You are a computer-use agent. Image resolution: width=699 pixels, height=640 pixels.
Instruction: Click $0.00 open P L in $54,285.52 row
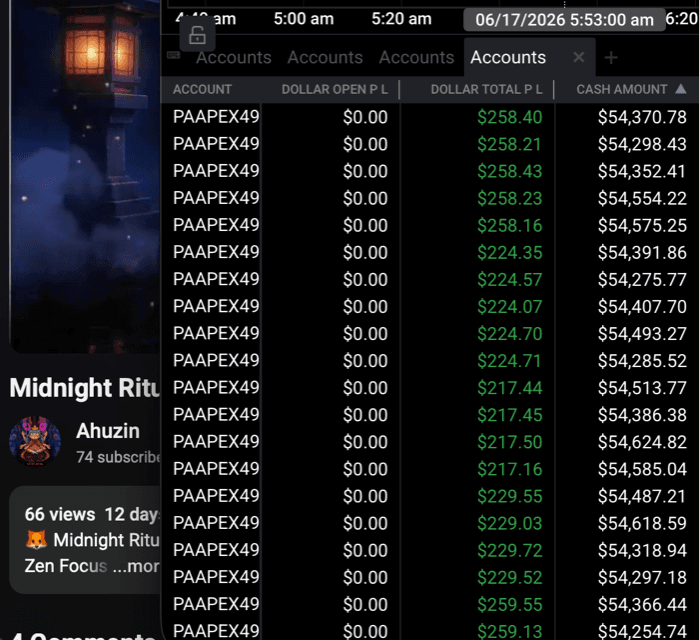click(x=365, y=361)
